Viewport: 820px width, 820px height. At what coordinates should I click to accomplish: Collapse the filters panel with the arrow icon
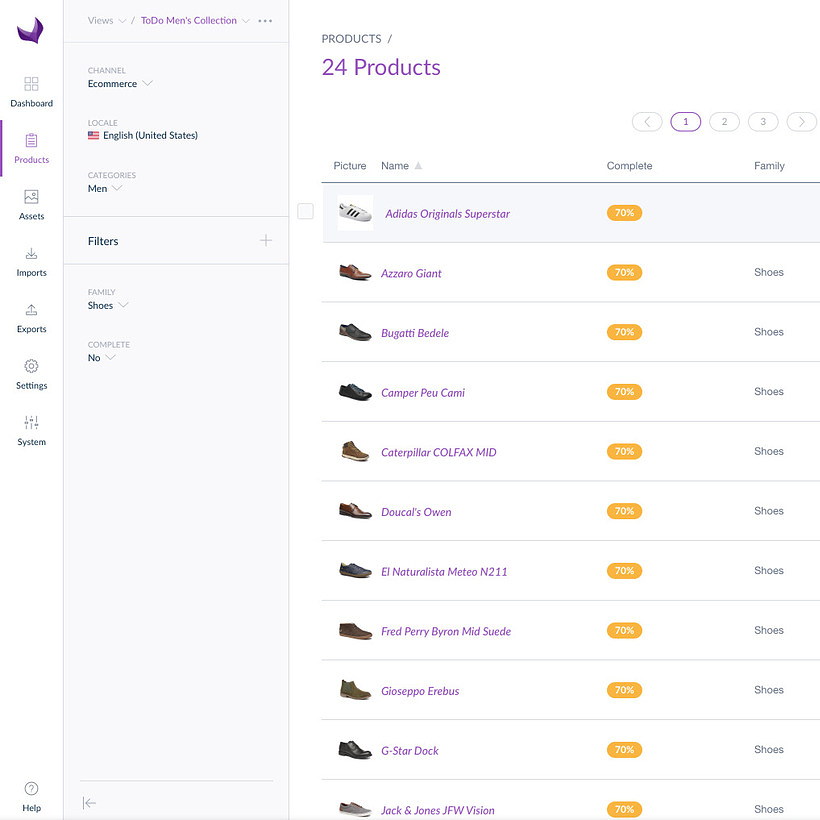89,803
